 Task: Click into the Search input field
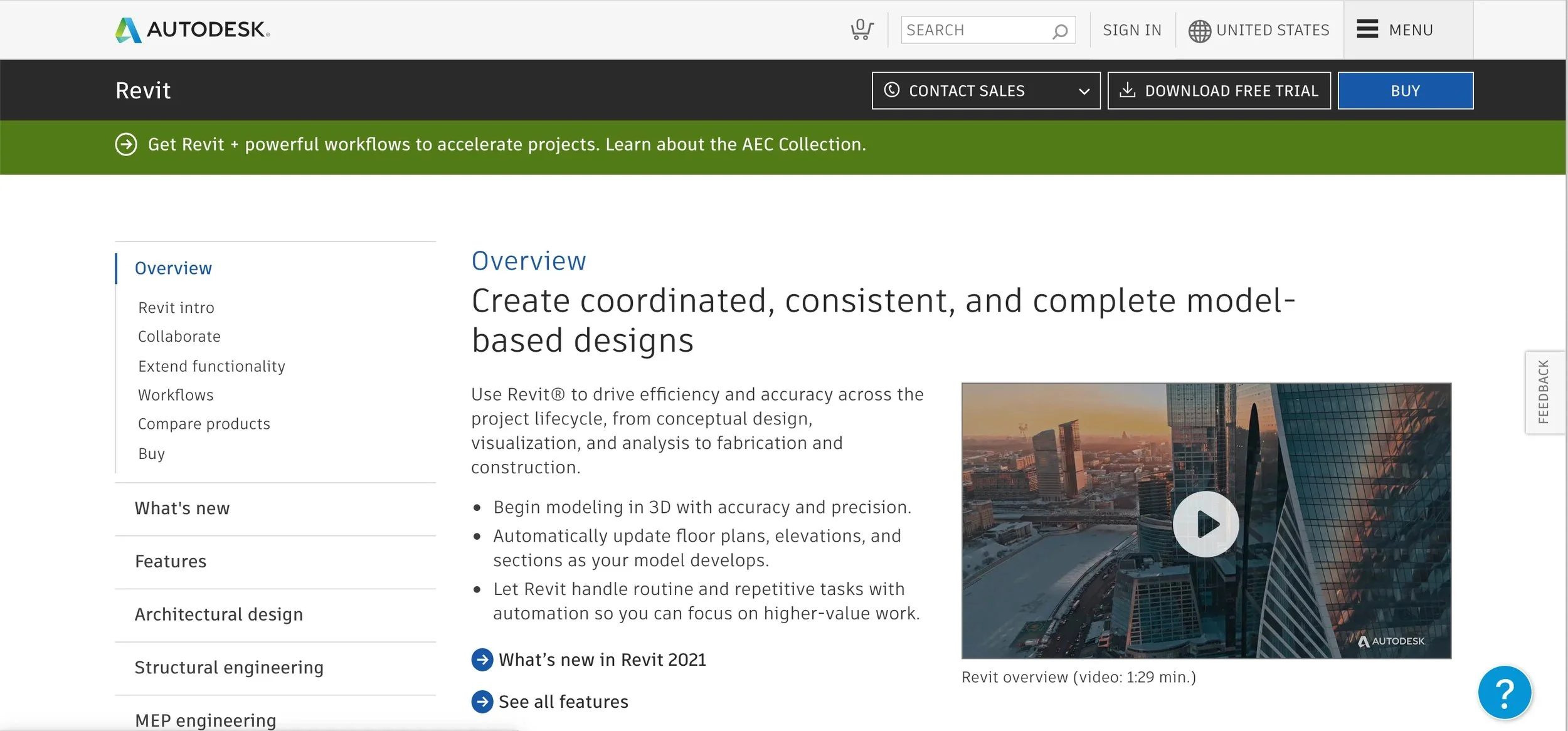(975, 30)
